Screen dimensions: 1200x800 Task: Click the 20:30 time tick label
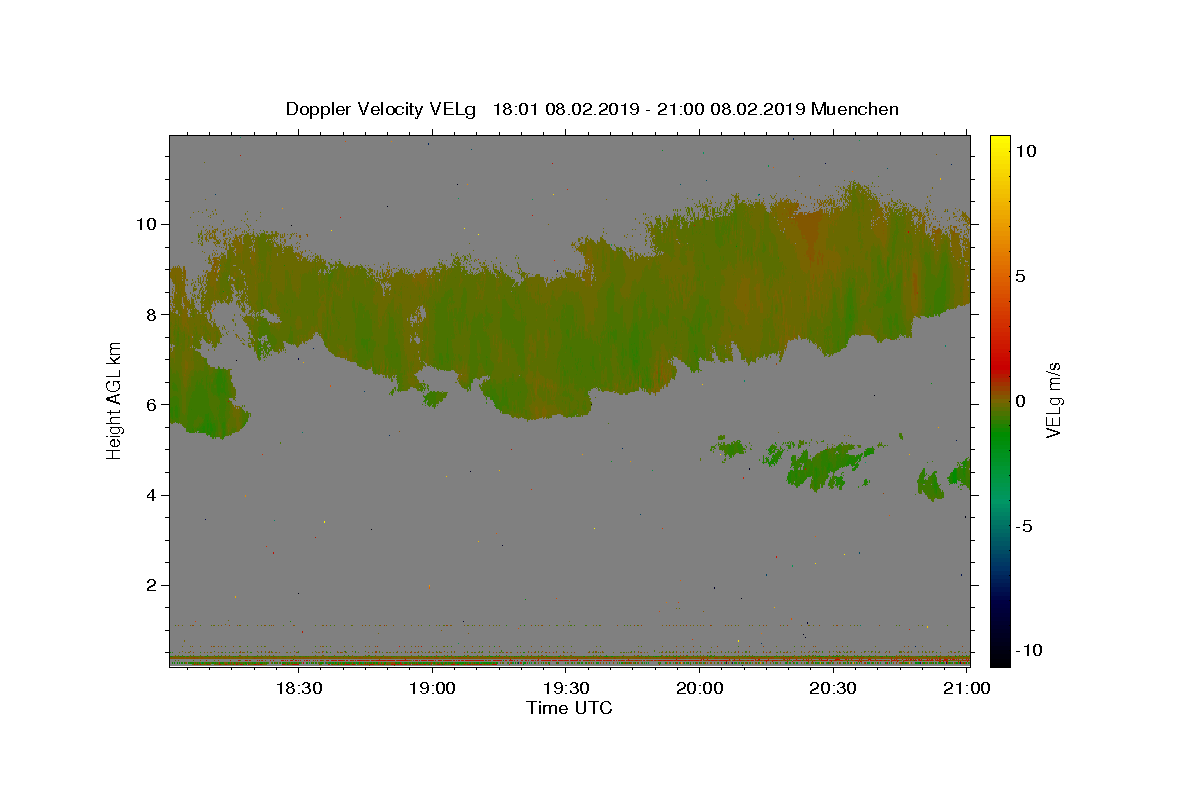tap(833, 688)
